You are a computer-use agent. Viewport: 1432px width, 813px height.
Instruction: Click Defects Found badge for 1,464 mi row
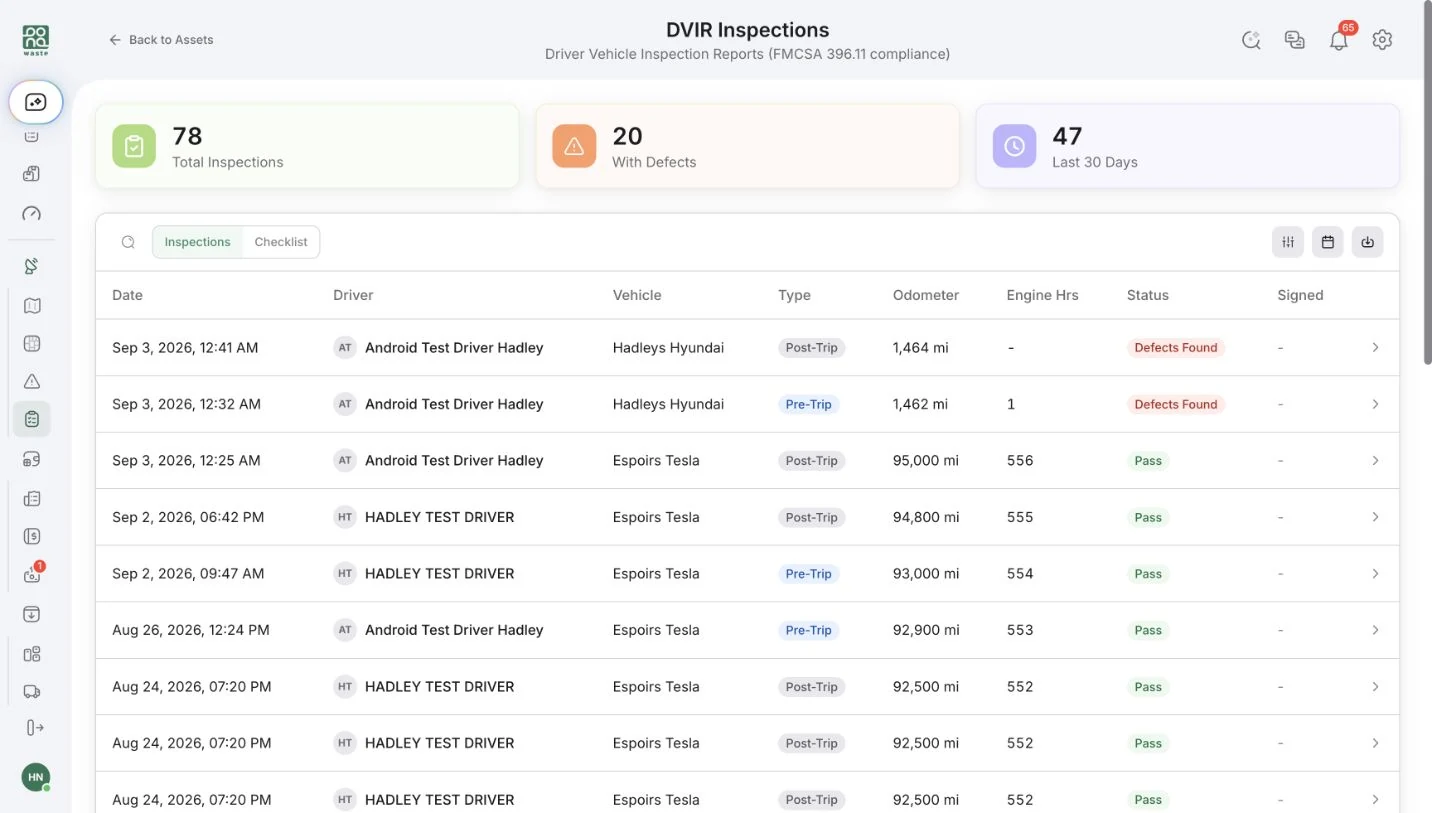[1176, 348]
